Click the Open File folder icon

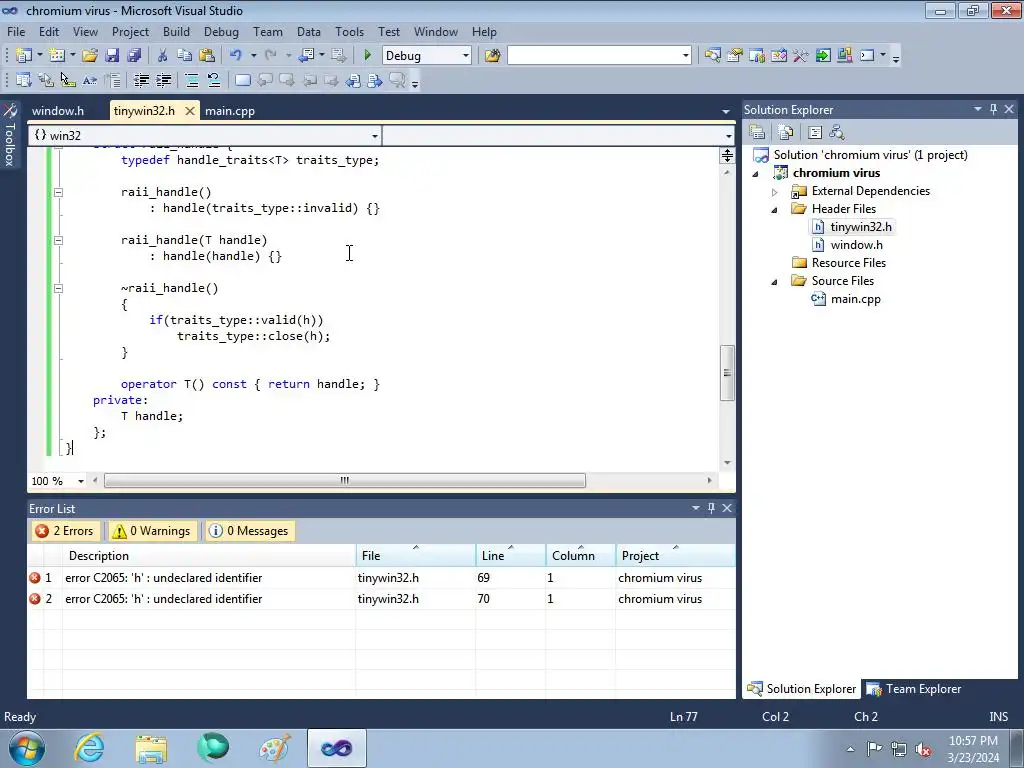pyautogui.click(x=90, y=56)
